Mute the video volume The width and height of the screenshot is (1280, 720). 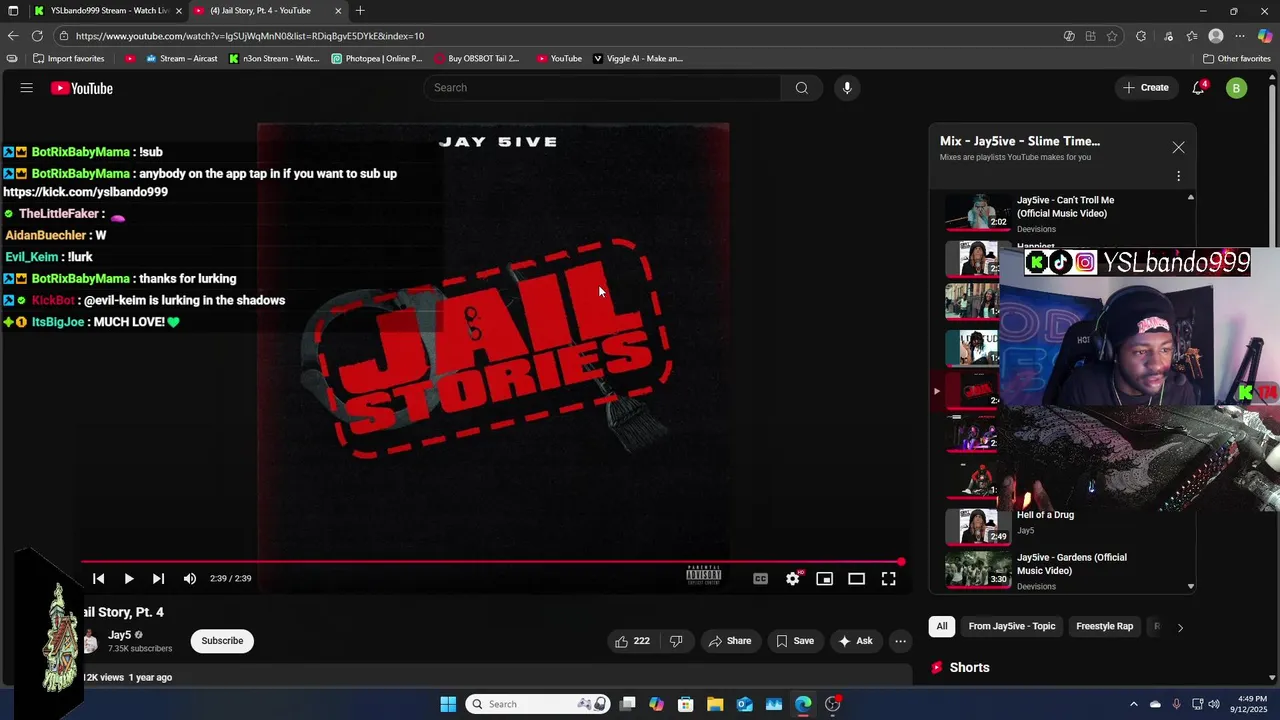190,578
